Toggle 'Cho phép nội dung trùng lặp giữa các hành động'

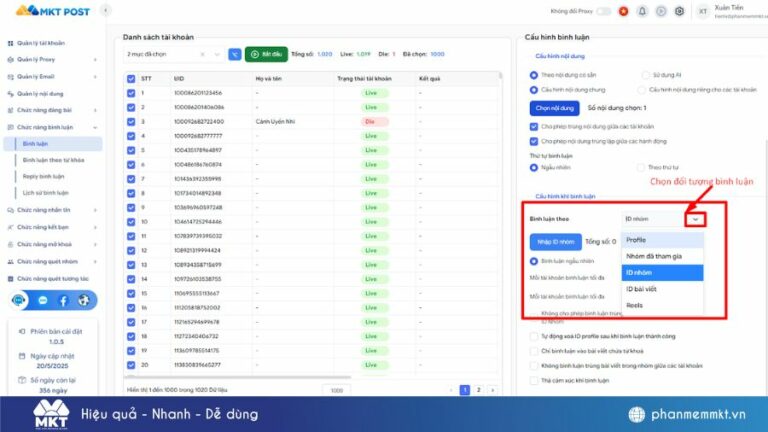[534, 142]
